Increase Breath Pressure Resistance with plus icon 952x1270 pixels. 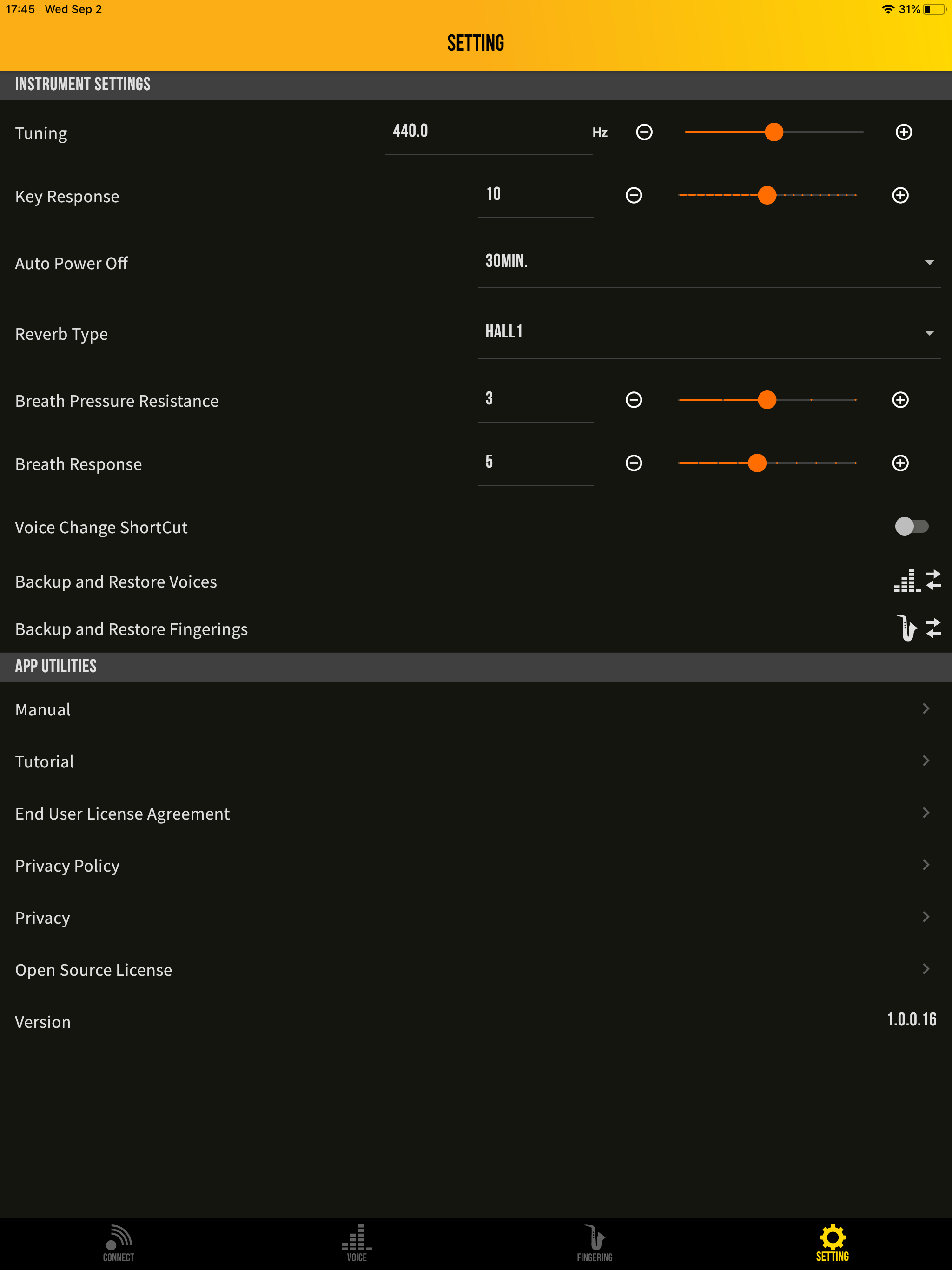(x=900, y=400)
